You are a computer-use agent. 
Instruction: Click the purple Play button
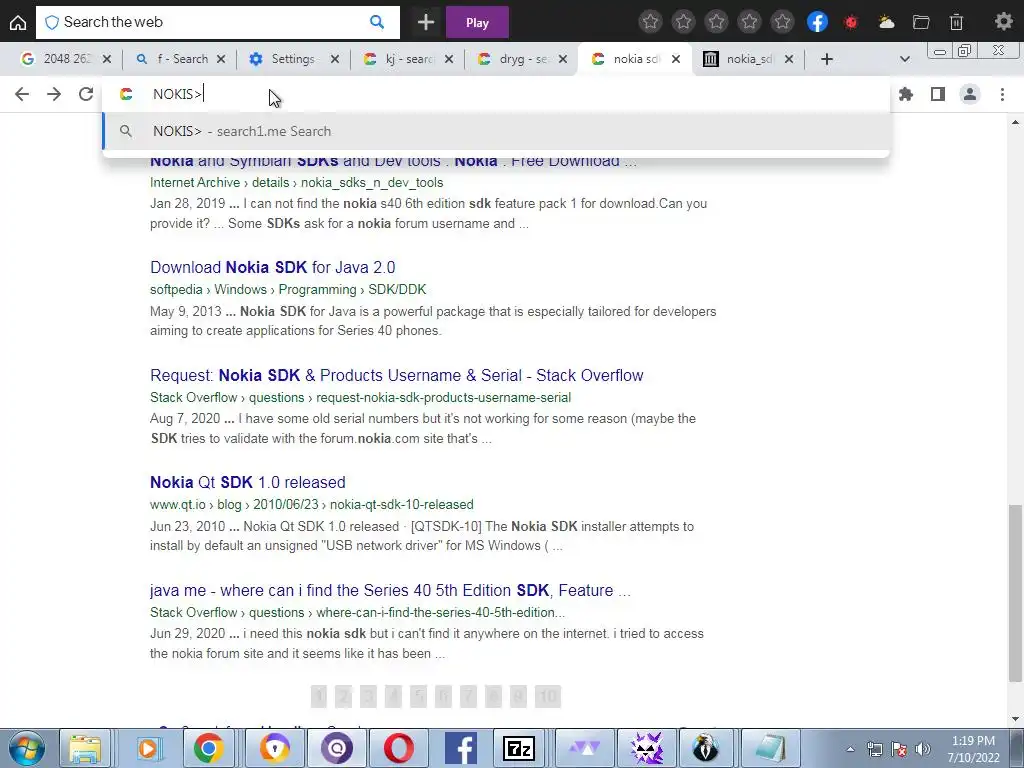click(x=477, y=22)
